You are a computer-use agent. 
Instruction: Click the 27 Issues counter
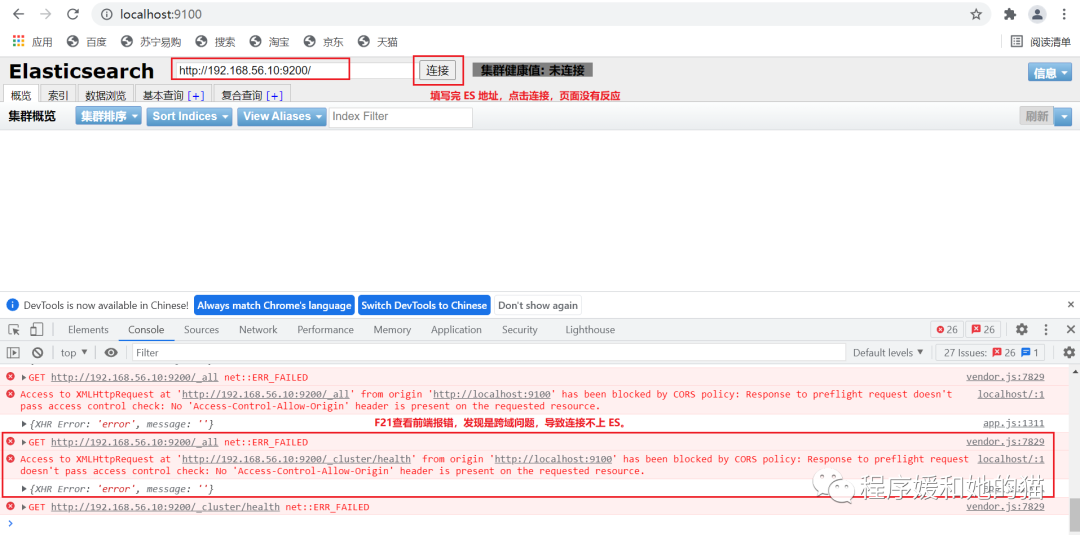point(990,353)
